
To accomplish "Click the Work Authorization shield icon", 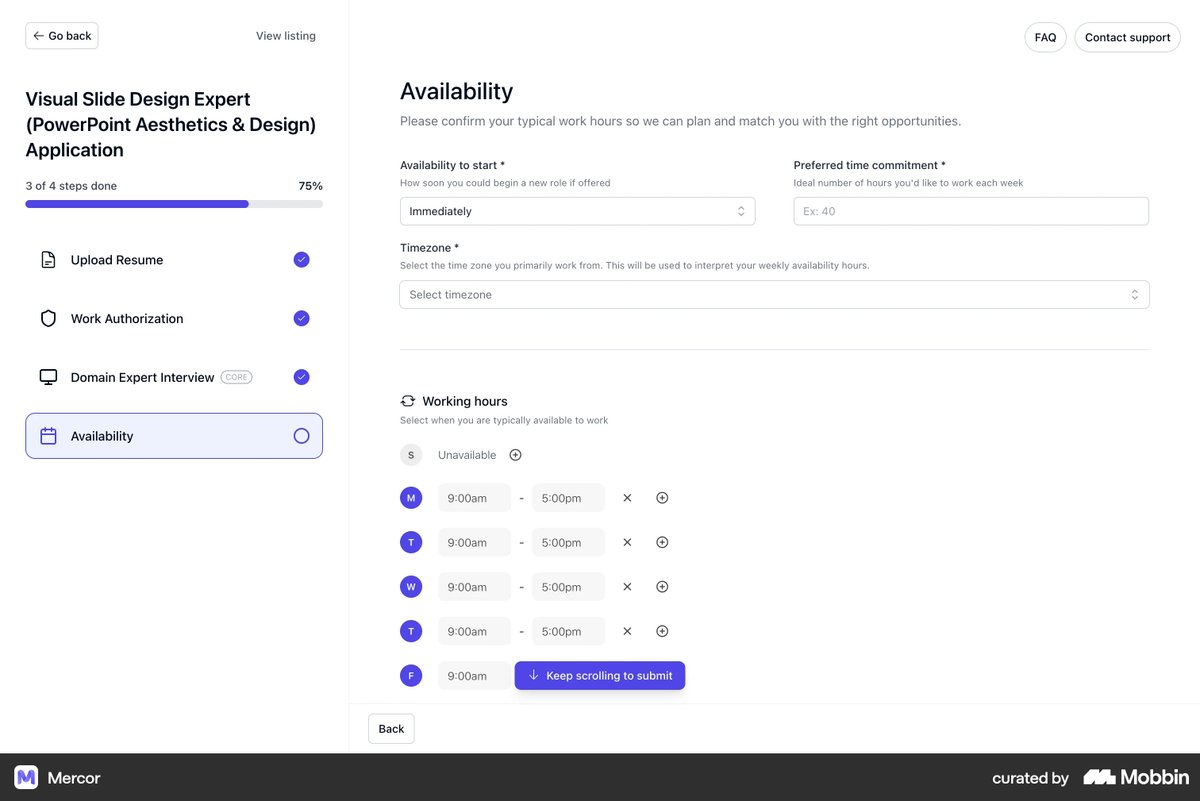I will (x=48, y=319).
